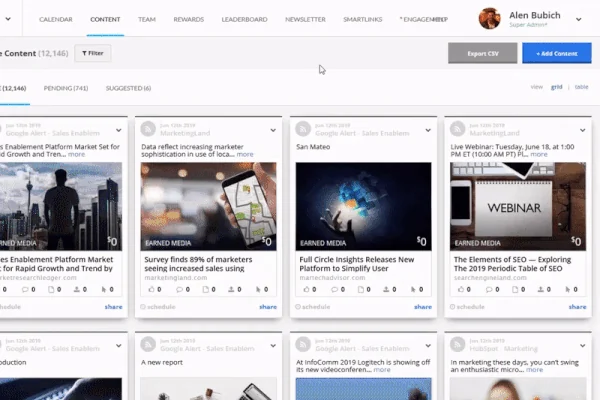The height and width of the screenshot is (400, 600).
Task: Click the like icon on the Survey finds 89% card
Action: tap(152, 289)
